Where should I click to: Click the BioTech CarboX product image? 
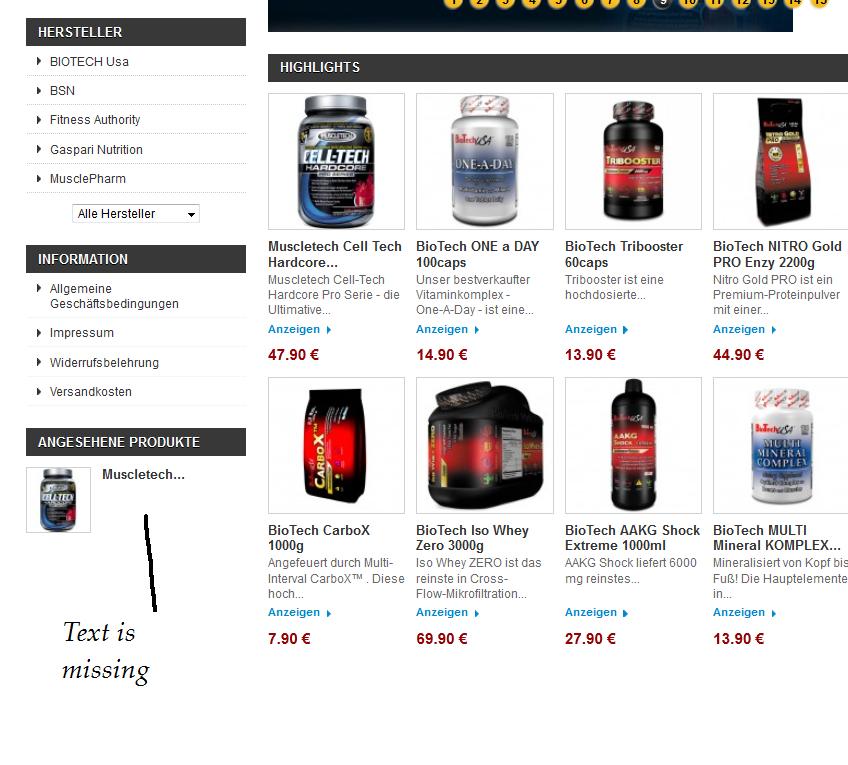pos(336,445)
